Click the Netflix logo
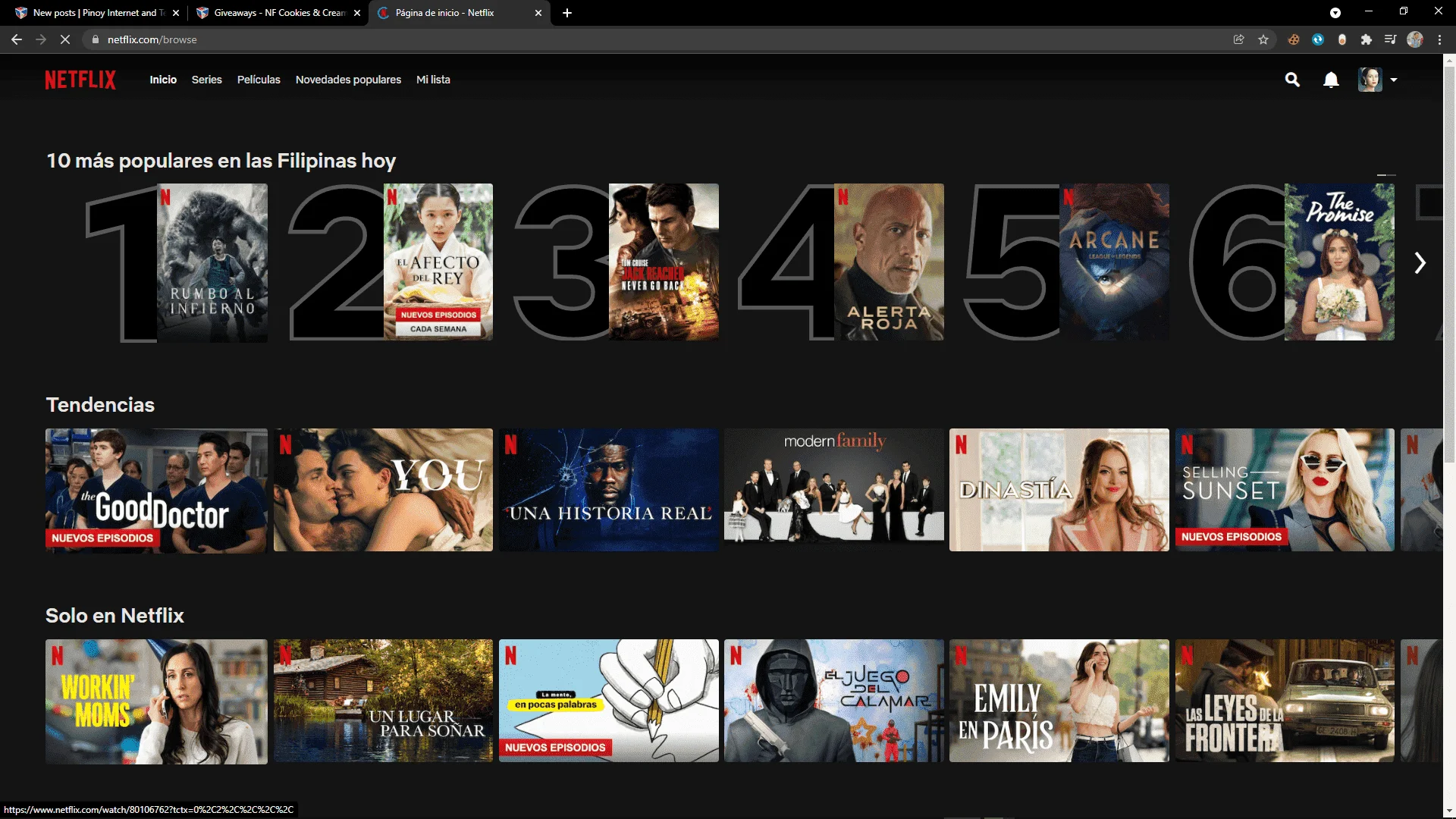 point(80,80)
